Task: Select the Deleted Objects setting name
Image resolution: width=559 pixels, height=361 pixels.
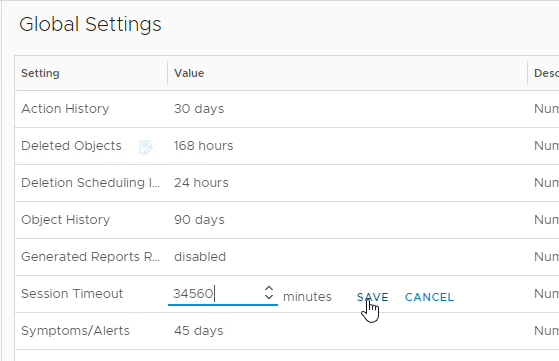Action: 71,146
